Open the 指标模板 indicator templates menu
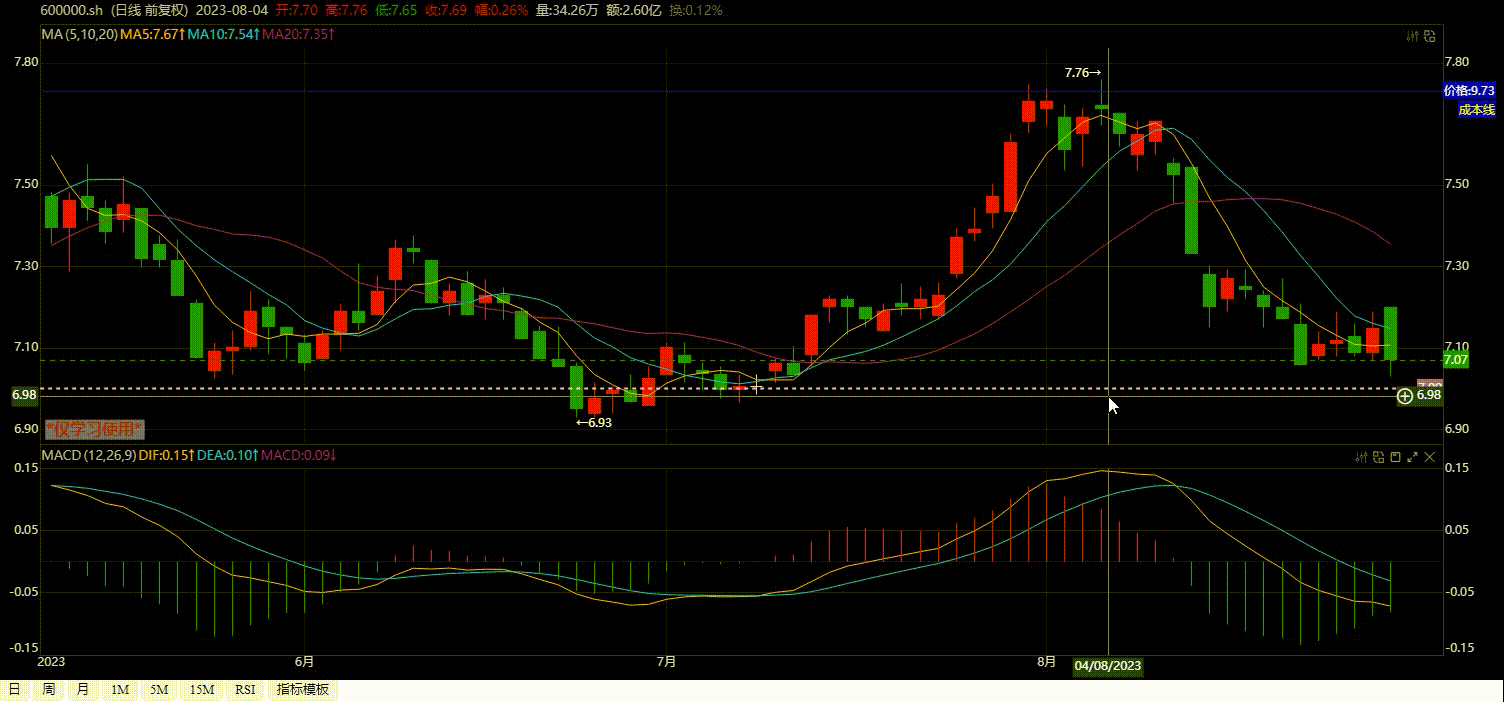Image resolution: width=1504 pixels, height=702 pixels. pos(301,689)
